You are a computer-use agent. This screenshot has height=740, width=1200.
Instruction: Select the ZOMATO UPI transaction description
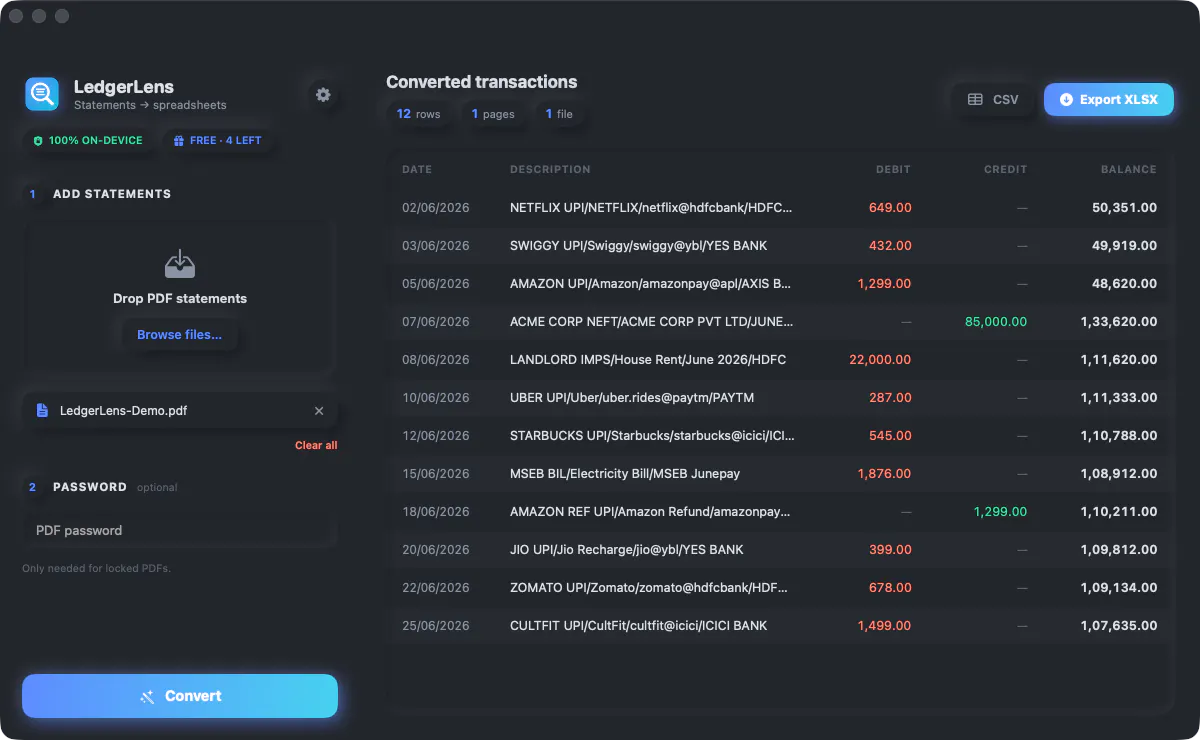click(650, 588)
